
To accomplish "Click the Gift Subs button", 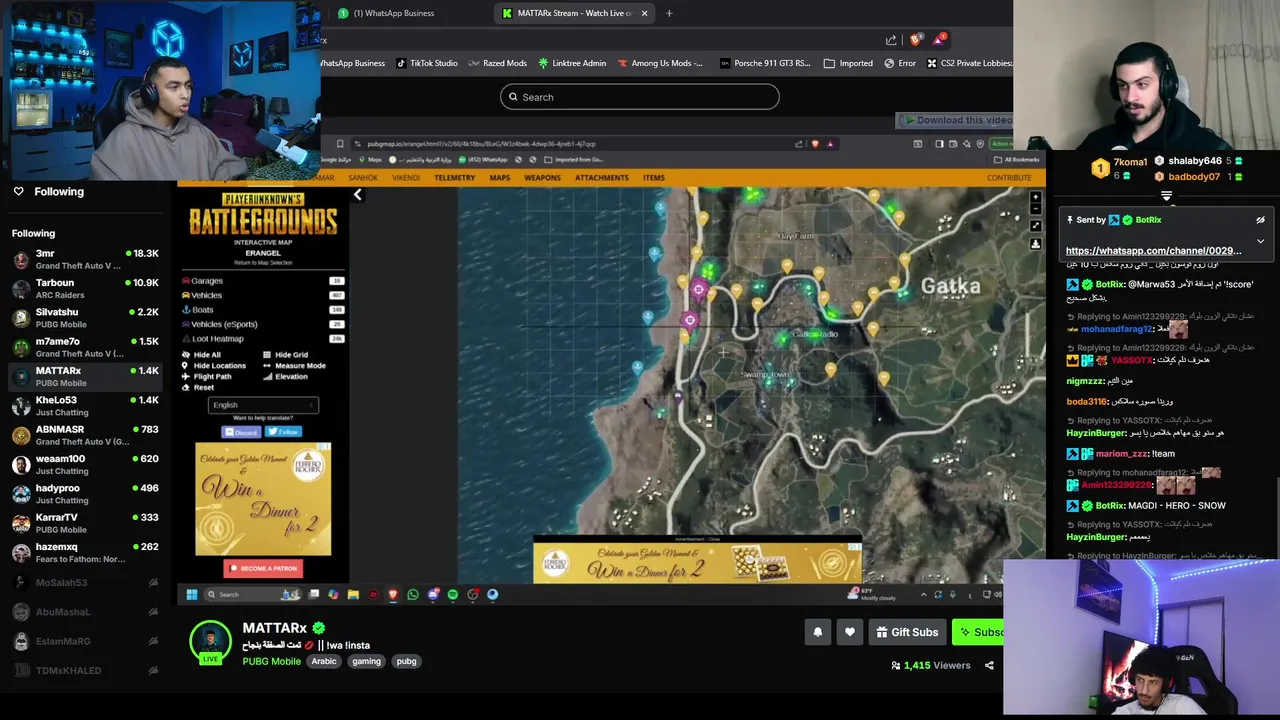I will click(907, 632).
